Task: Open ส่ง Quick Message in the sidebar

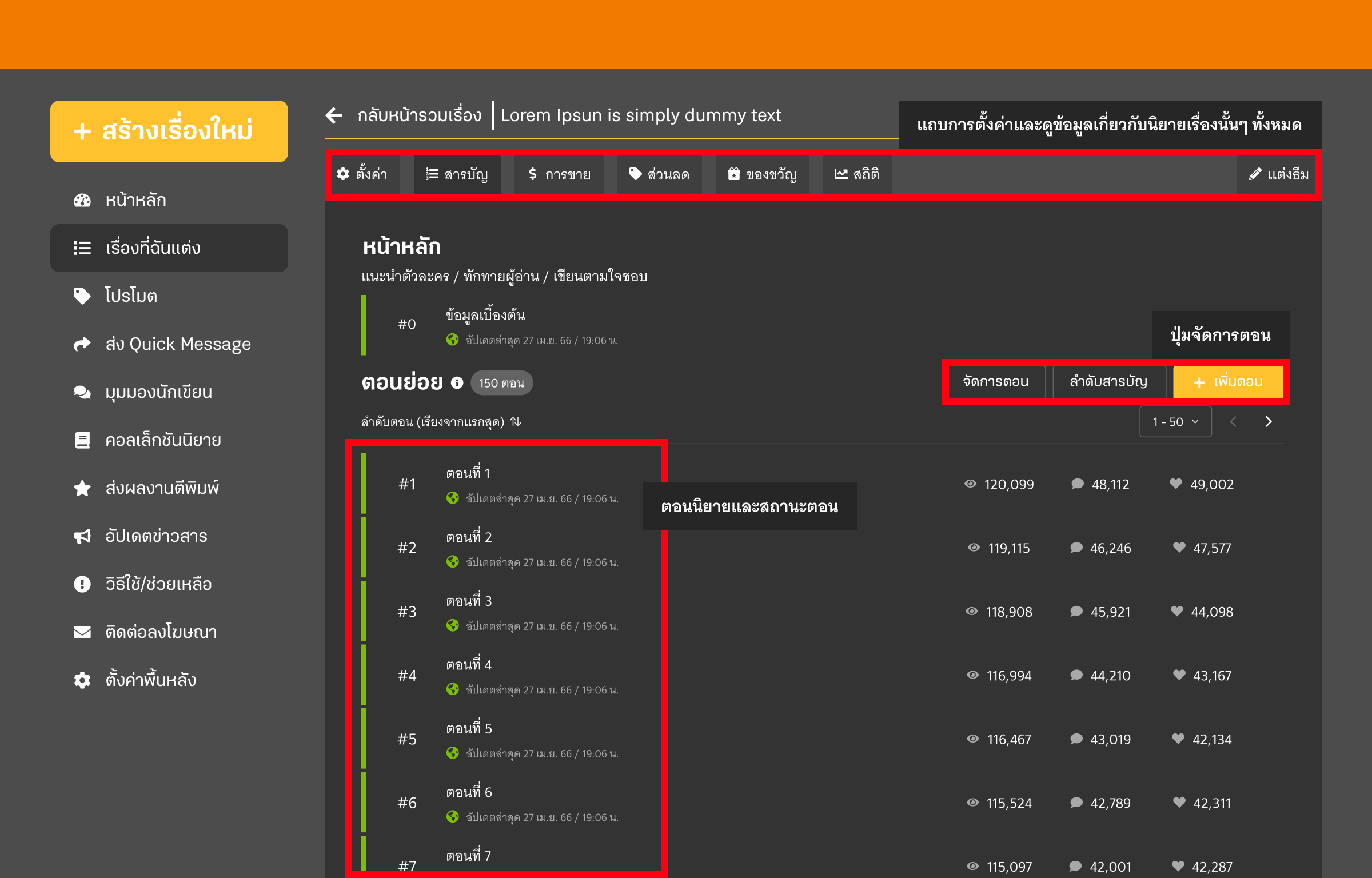Action: (x=169, y=344)
